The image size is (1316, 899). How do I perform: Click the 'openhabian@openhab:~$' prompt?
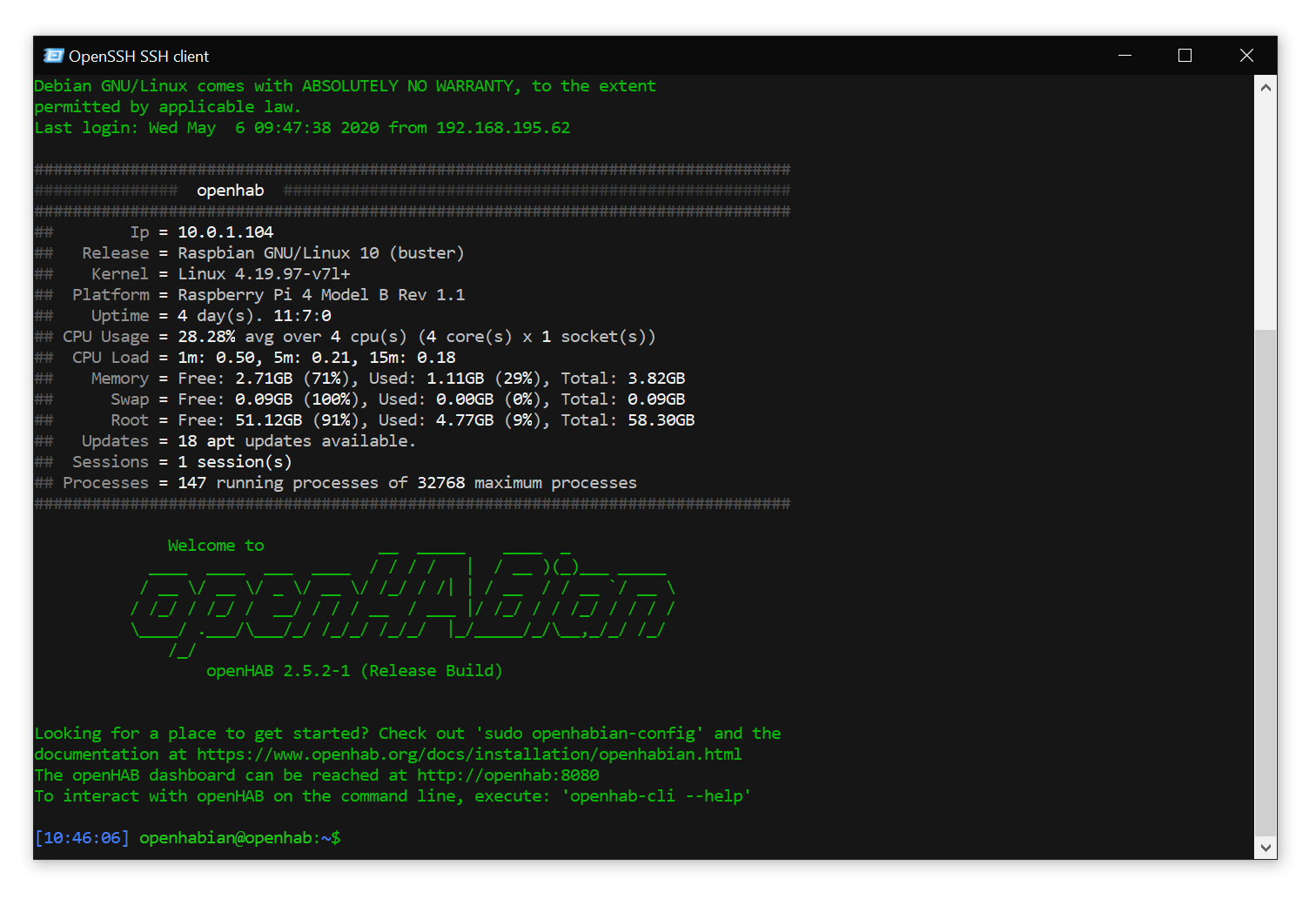[240, 838]
